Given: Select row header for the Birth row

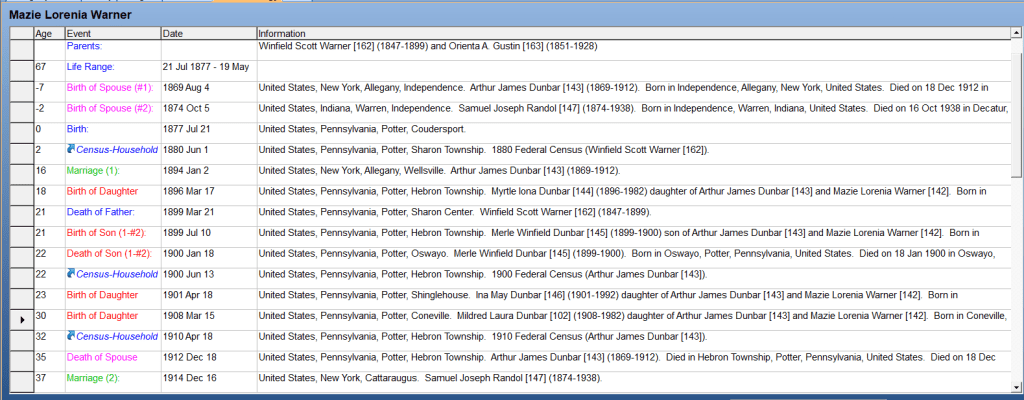Looking at the screenshot, I should point(22,129).
